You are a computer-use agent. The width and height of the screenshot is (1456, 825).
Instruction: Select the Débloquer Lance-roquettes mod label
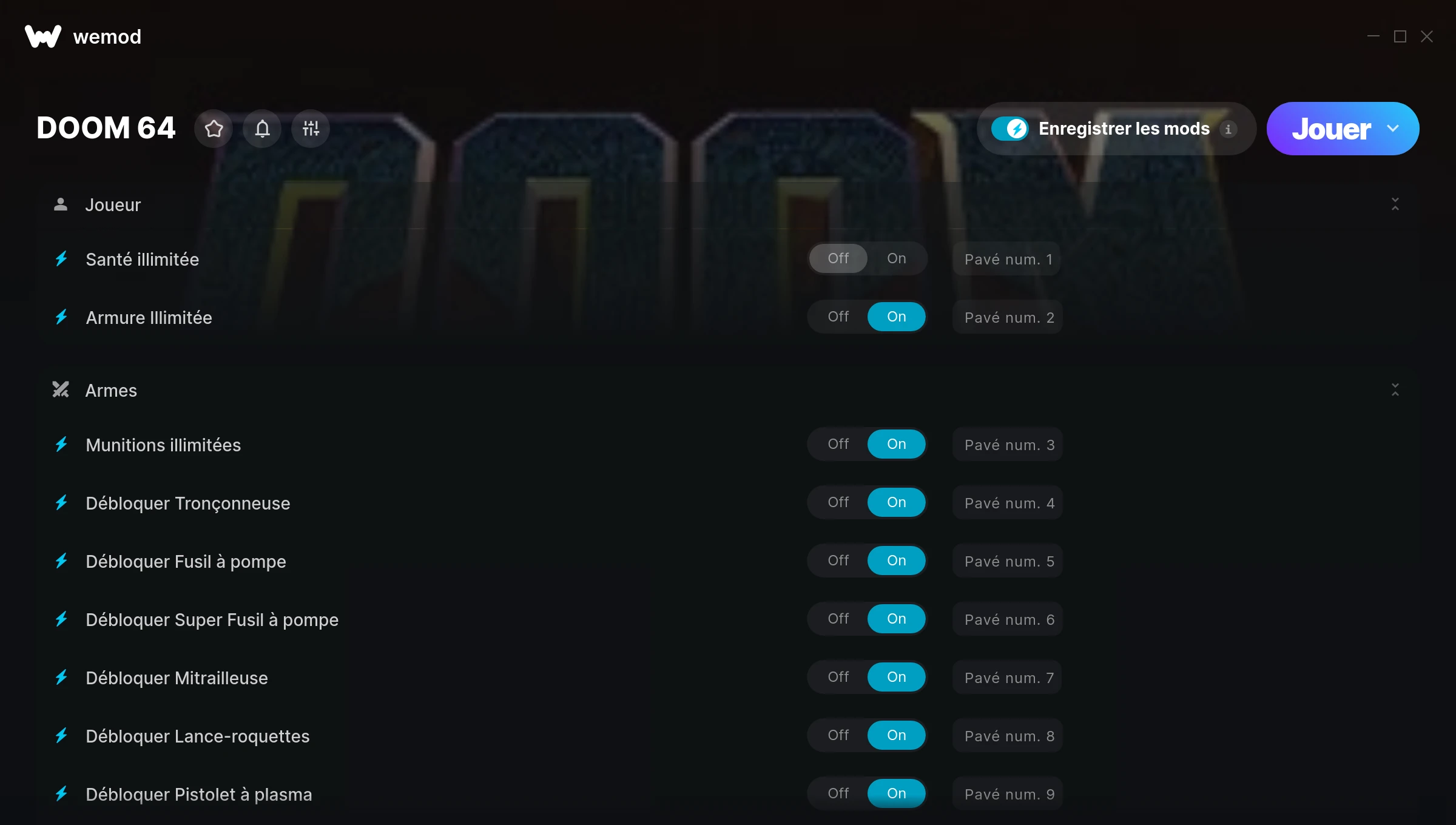pyautogui.click(x=198, y=736)
